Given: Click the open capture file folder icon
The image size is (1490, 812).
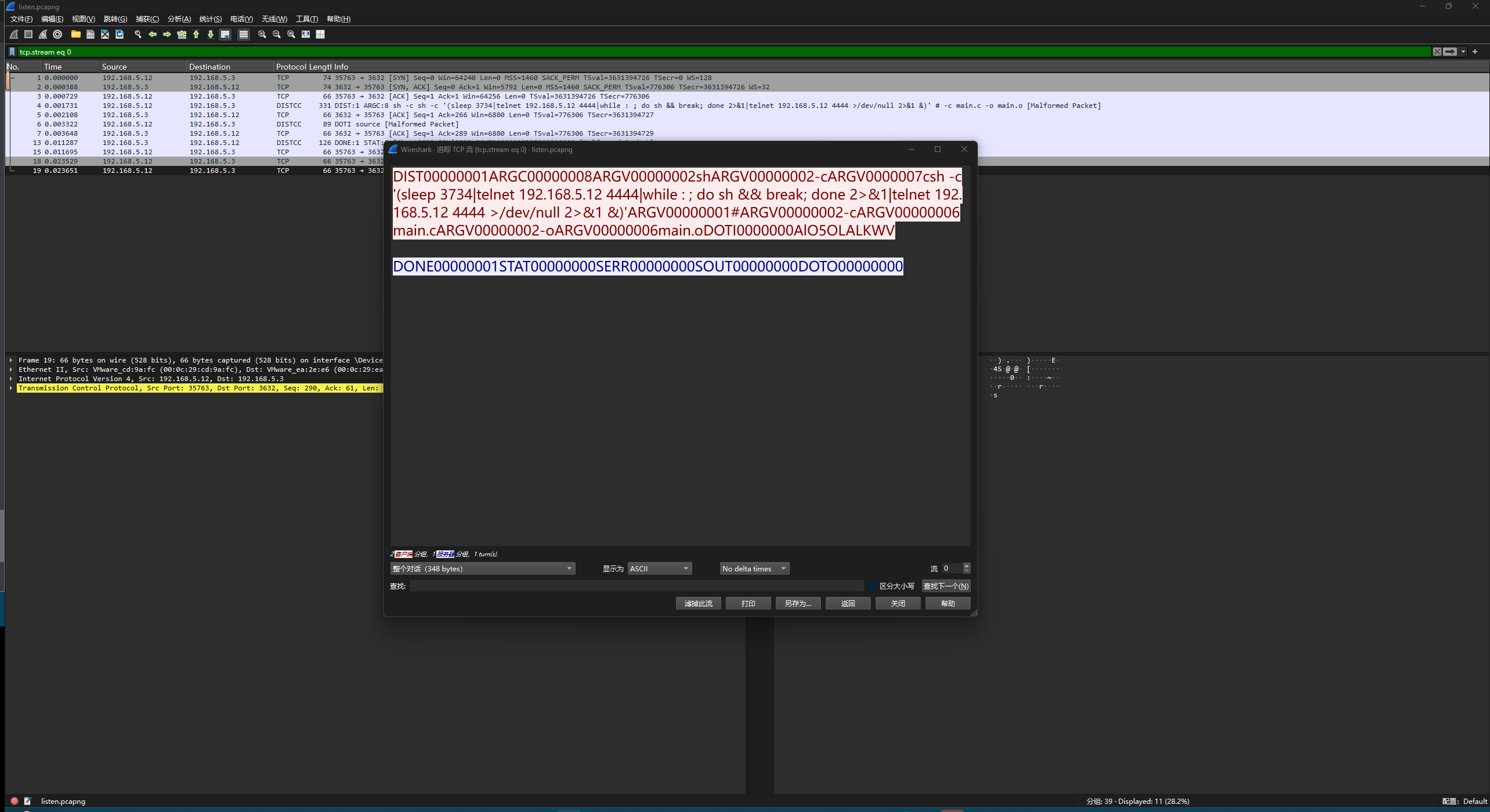Looking at the screenshot, I should tap(75, 34).
